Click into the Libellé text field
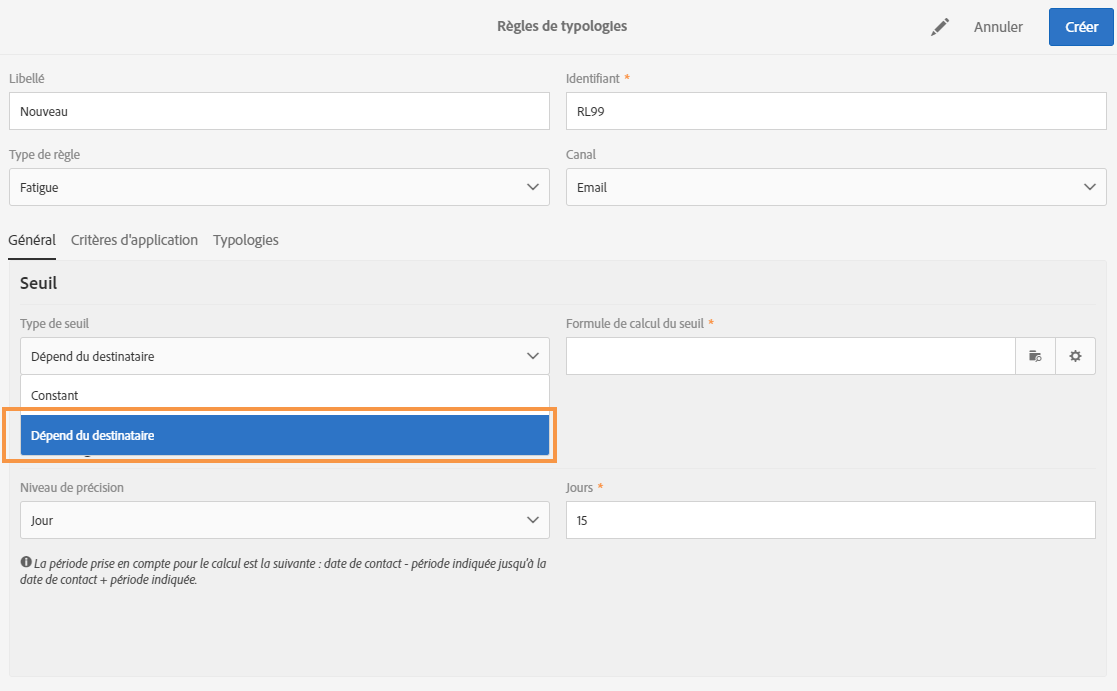 (279, 111)
